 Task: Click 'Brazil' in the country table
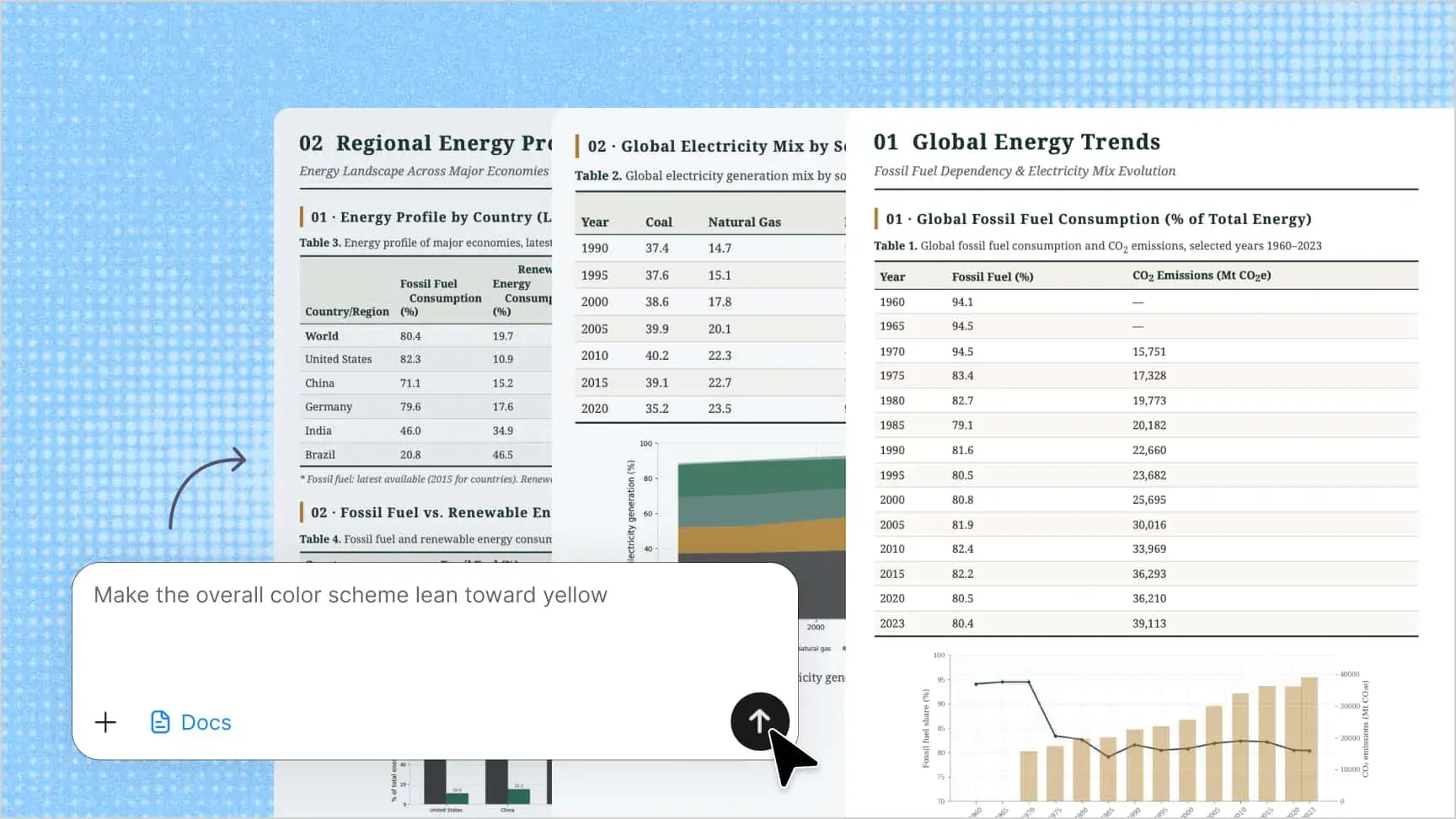pyautogui.click(x=320, y=455)
